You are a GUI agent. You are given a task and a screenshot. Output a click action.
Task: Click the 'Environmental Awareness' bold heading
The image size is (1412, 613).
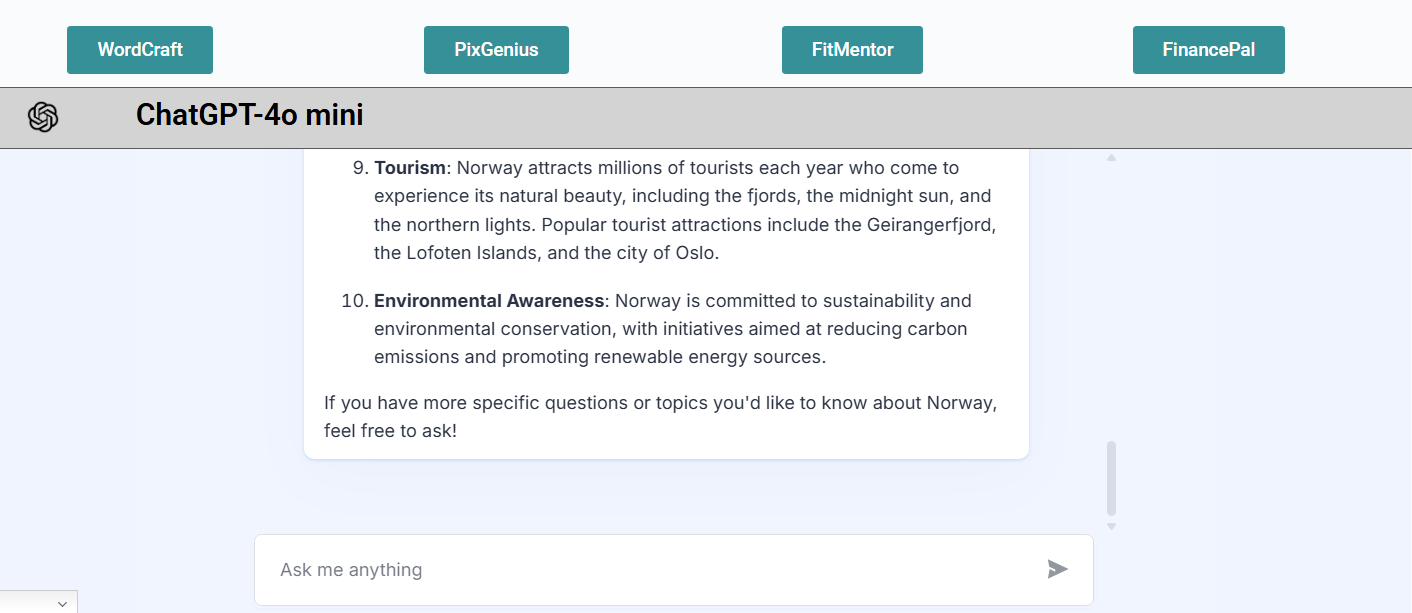tap(489, 301)
